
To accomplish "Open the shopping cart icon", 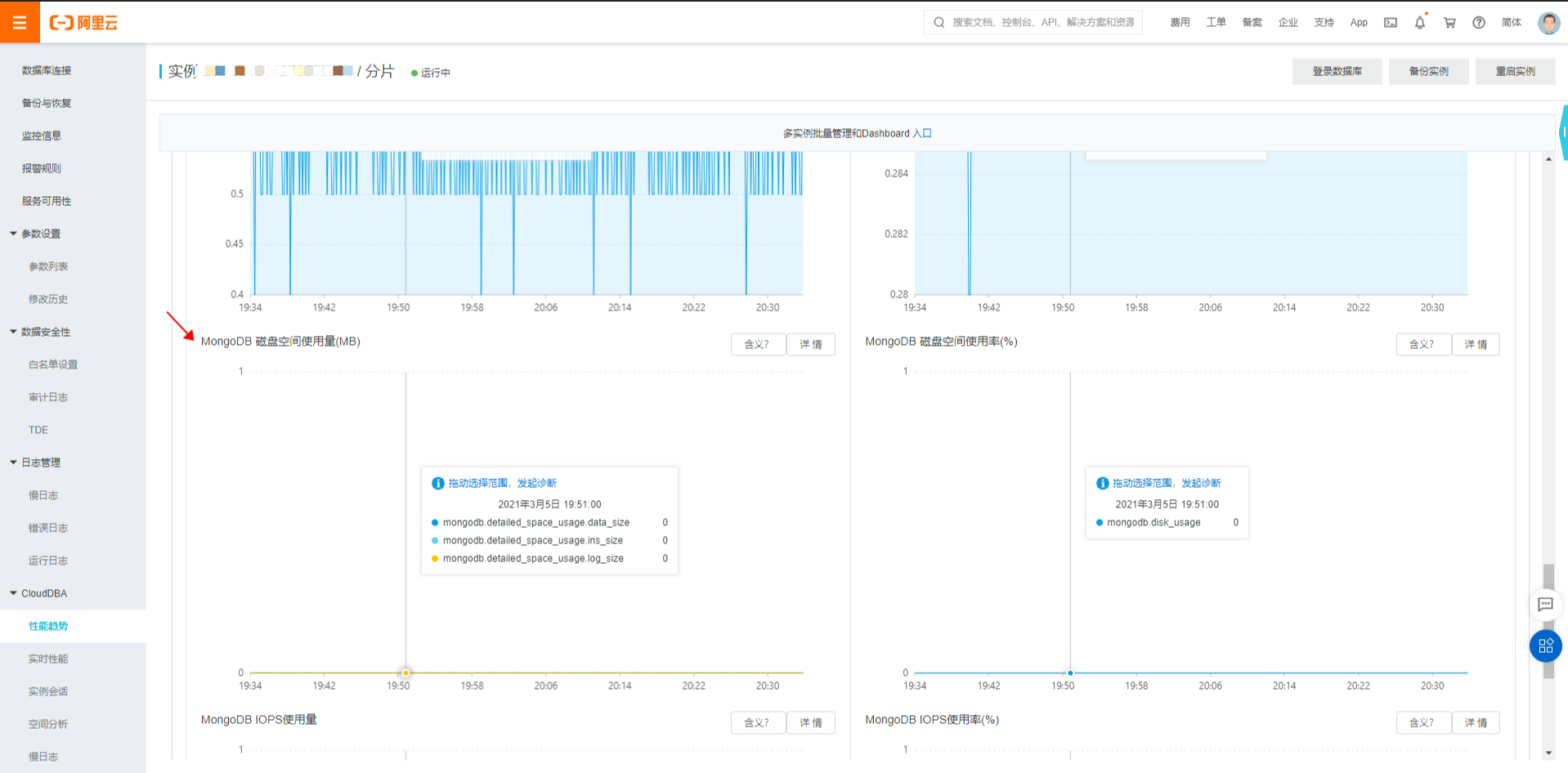I will point(1449,23).
